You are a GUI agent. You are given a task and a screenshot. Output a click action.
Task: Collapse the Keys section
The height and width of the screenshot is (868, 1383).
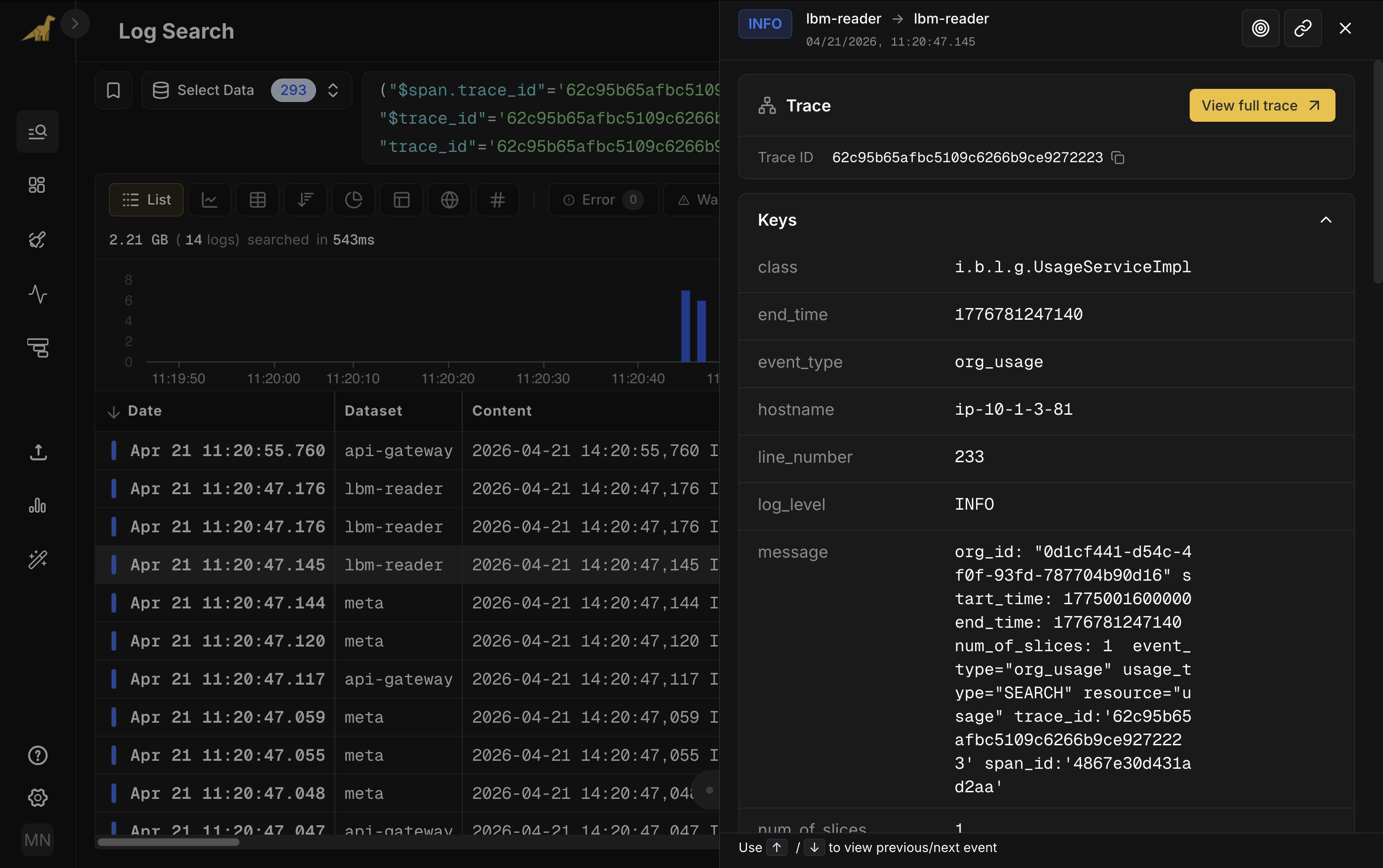tap(1326, 220)
